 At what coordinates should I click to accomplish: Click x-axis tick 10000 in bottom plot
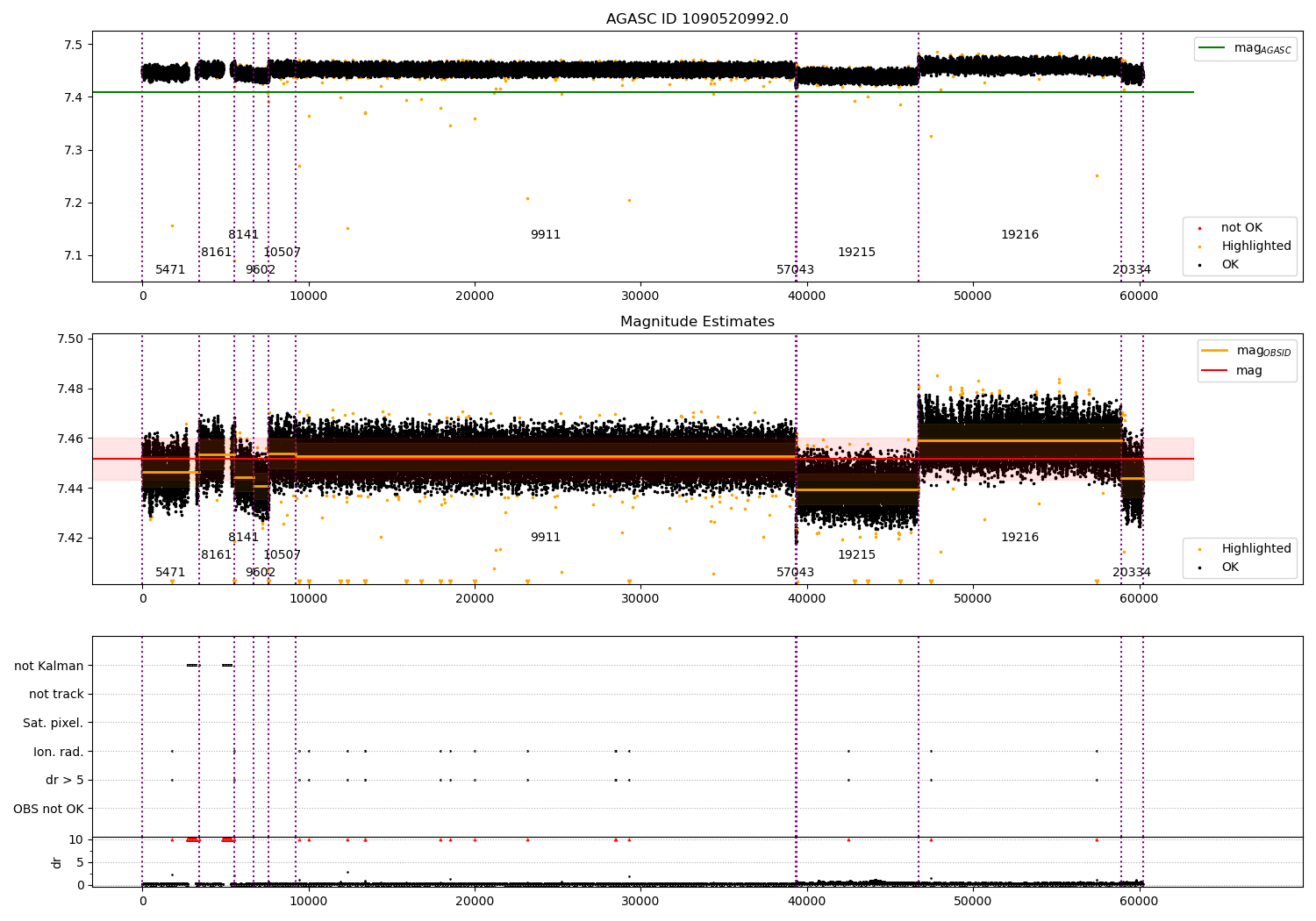point(309,902)
